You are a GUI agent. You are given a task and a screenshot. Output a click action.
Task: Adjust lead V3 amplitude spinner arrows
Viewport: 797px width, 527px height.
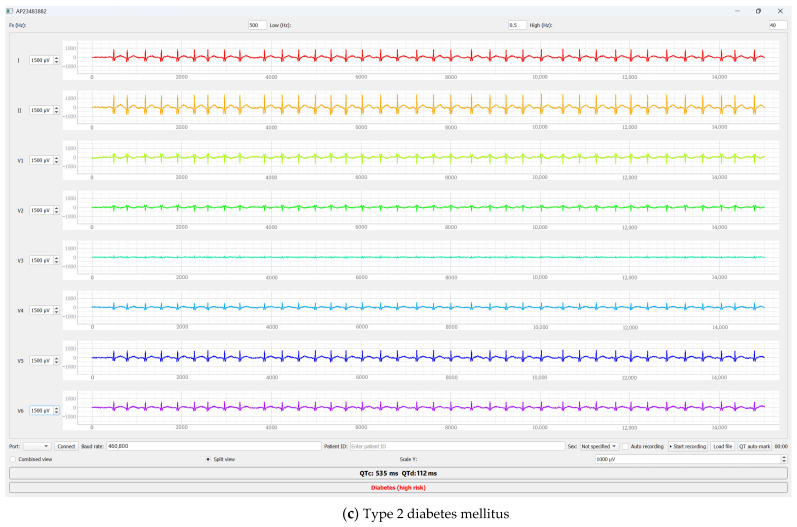coord(56,260)
